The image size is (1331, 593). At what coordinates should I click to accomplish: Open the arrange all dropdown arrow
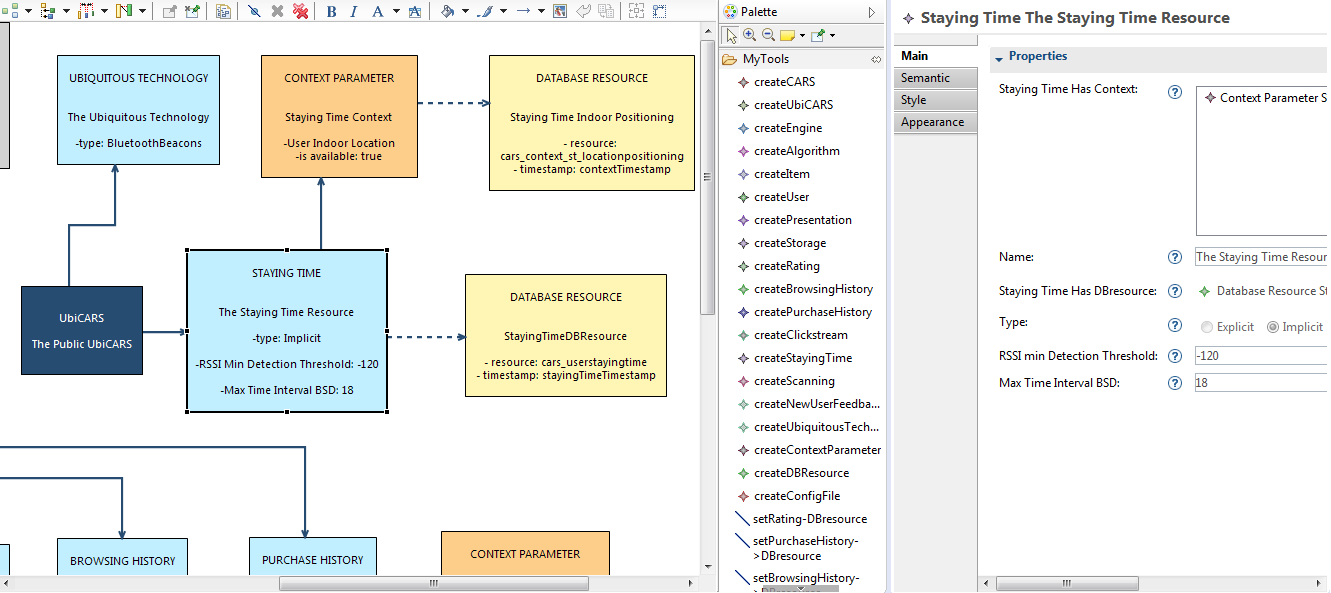[27, 11]
